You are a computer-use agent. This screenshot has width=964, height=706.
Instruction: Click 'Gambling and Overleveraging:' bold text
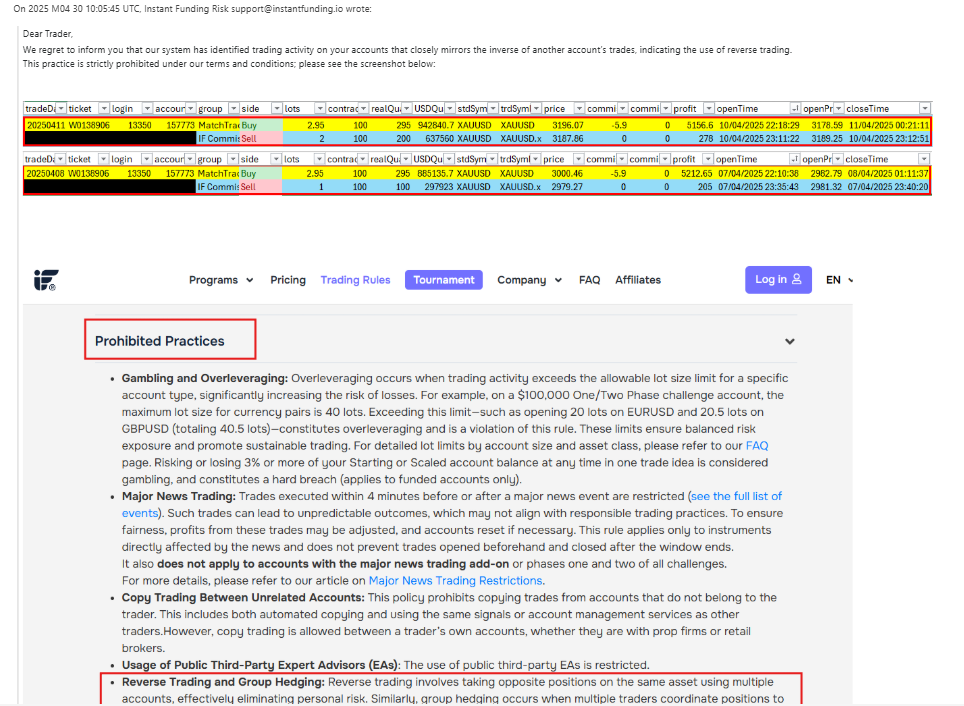205,378
